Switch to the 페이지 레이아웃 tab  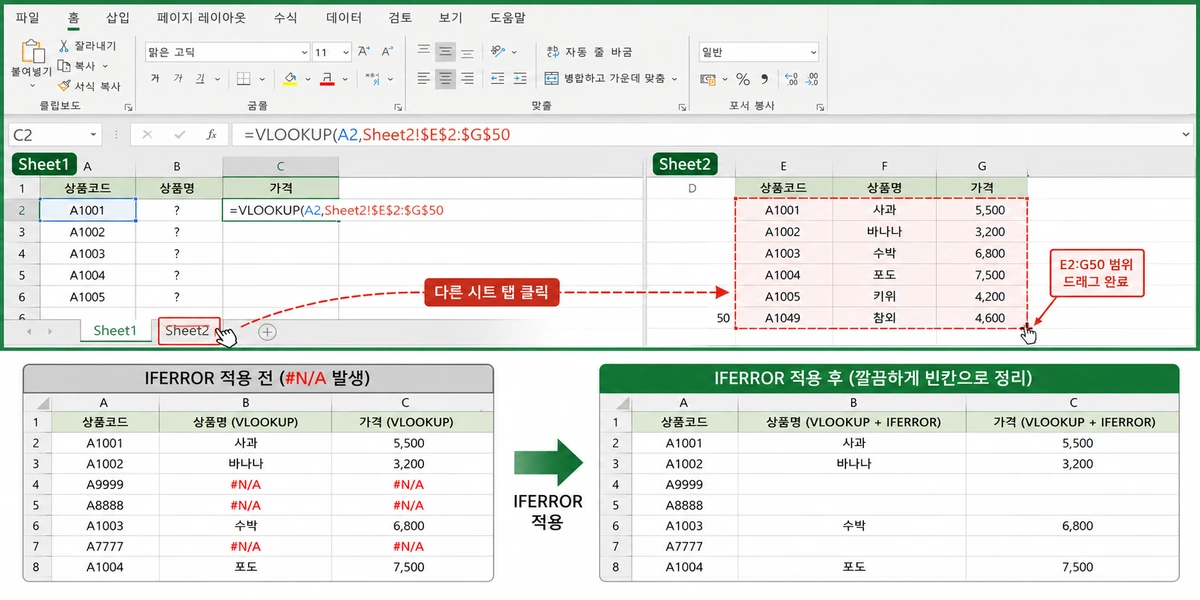pyautogui.click(x=201, y=18)
